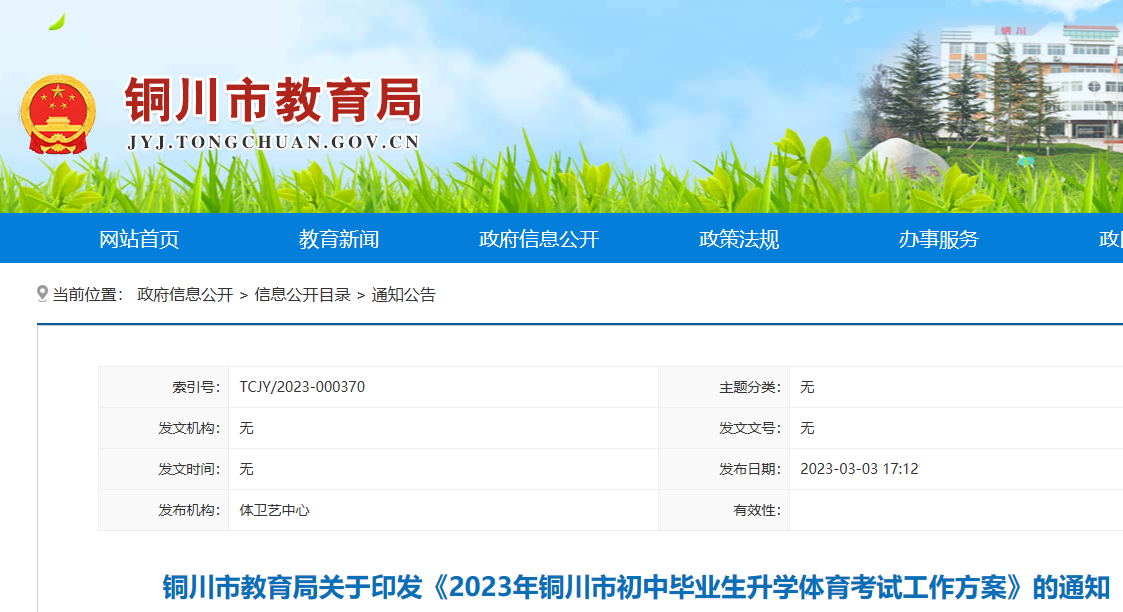Click the 体卫艺中心 publishing agency value
This screenshot has height=612, width=1123.
tap(275, 510)
